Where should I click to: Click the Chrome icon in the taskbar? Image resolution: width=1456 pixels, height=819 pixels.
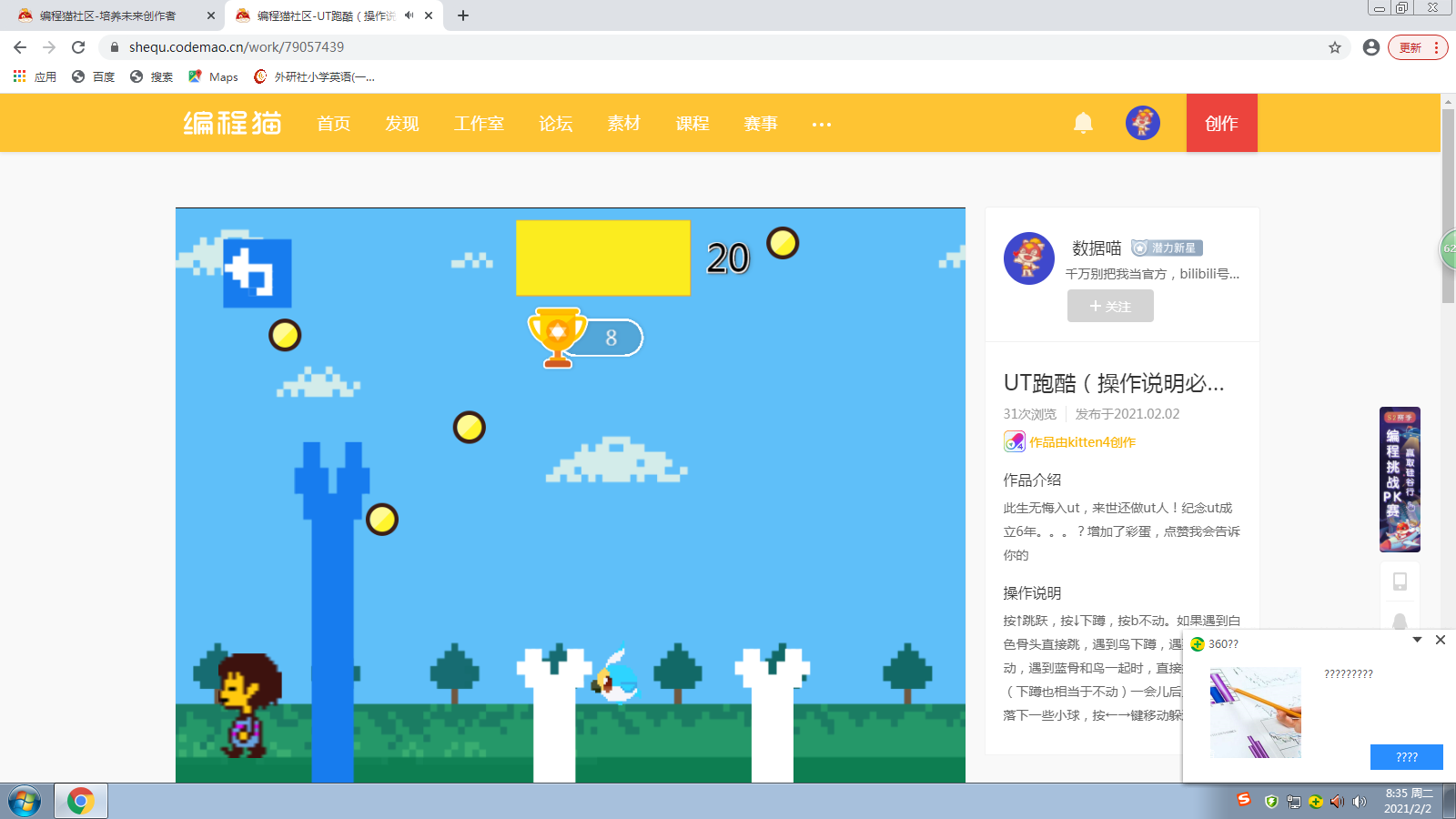[x=81, y=802]
